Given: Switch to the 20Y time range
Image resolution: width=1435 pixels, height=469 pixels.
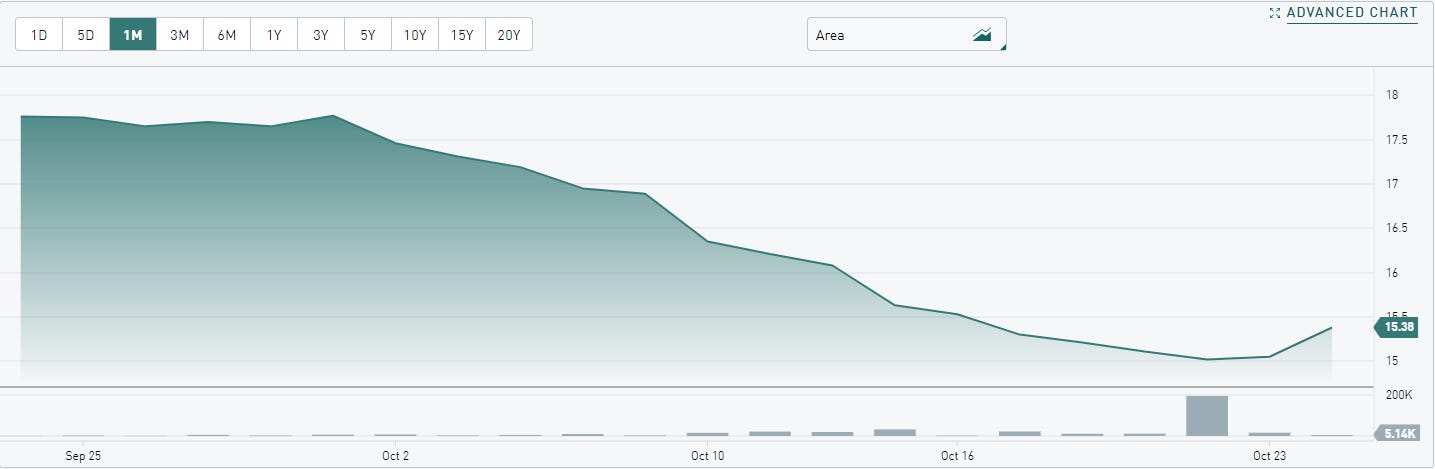Looking at the screenshot, I should (x=509, y=35).
